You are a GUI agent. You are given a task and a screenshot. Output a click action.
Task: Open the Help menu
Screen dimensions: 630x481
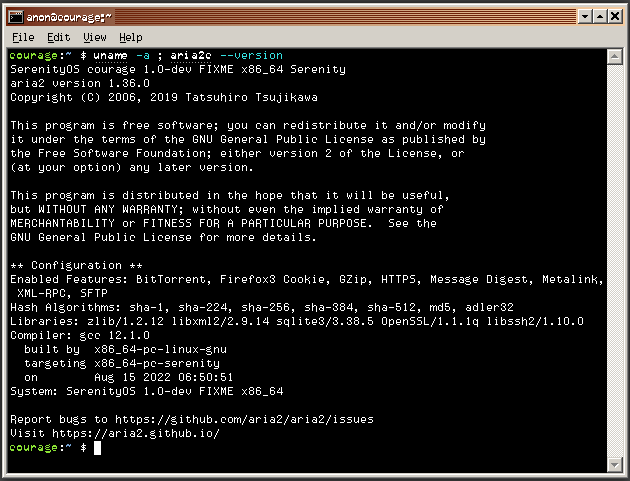131,37
